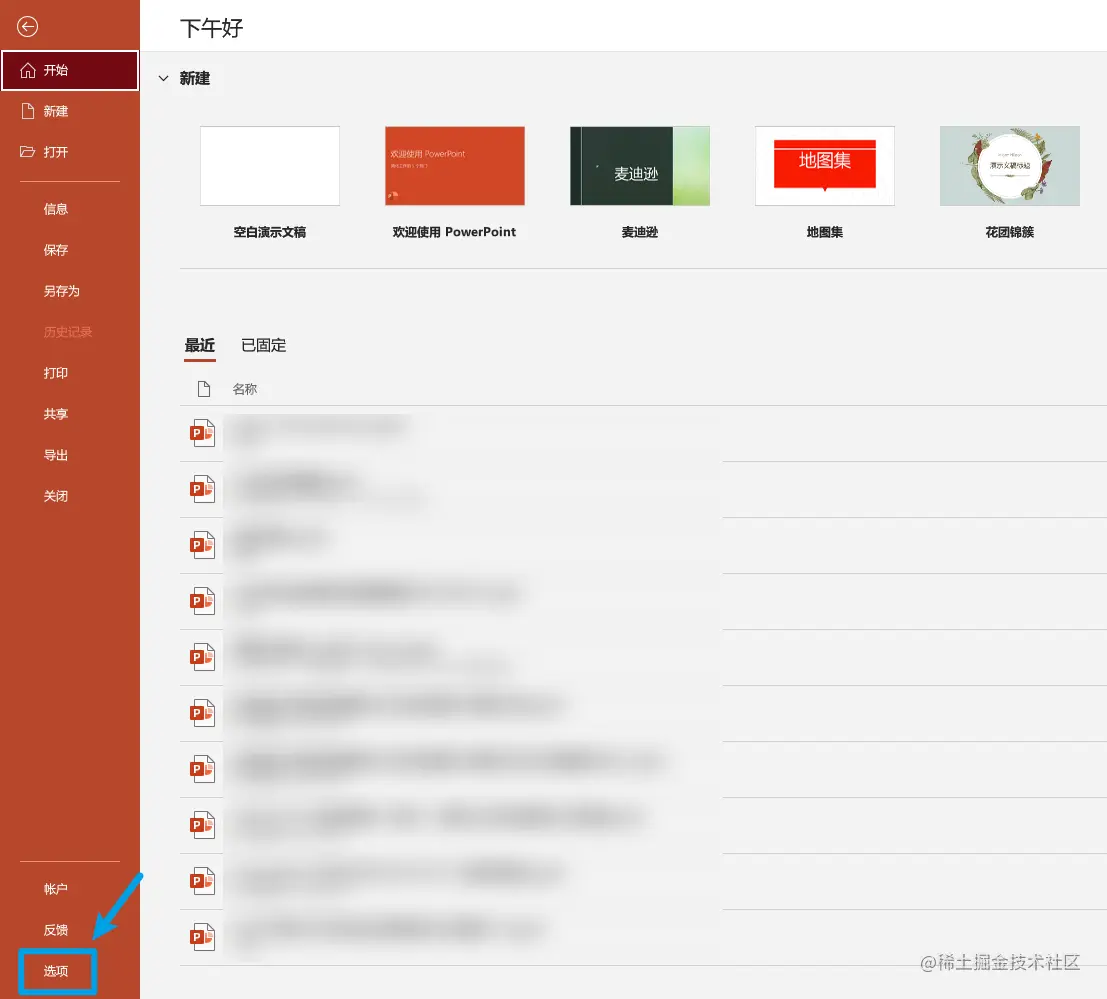Switch to the 已固定 tab

(263, 345)
